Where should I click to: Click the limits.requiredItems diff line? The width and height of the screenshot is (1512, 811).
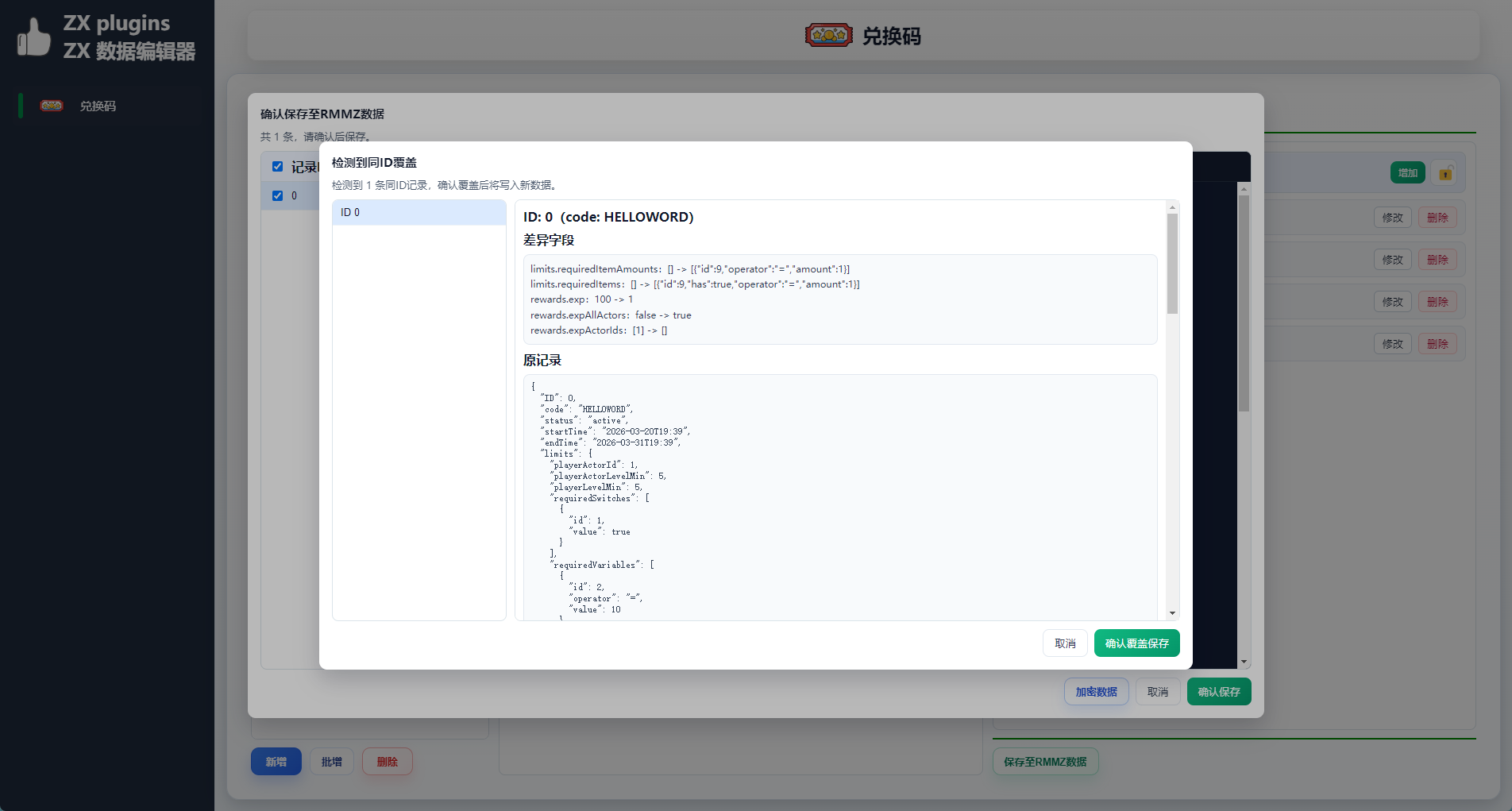click(x=695, y=284)
